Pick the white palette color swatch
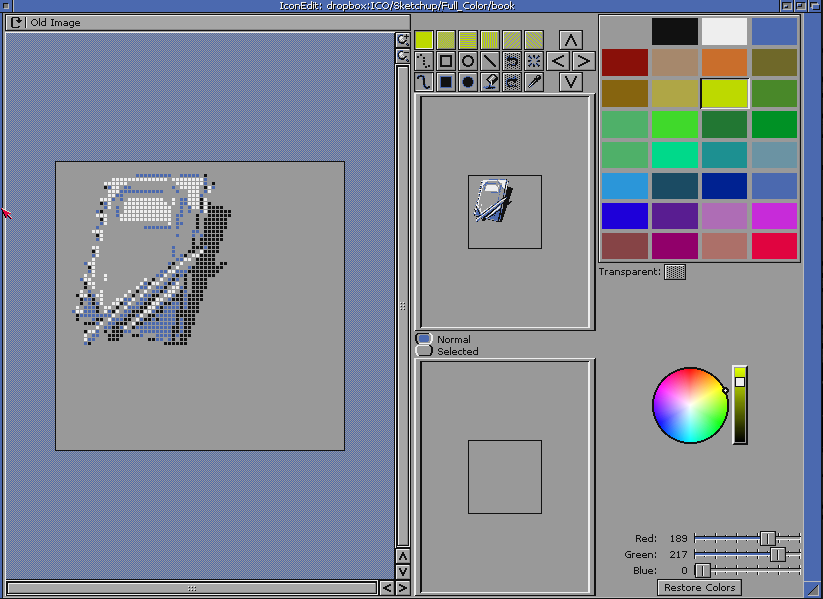 pyautogui.click(x=725, y=31)
